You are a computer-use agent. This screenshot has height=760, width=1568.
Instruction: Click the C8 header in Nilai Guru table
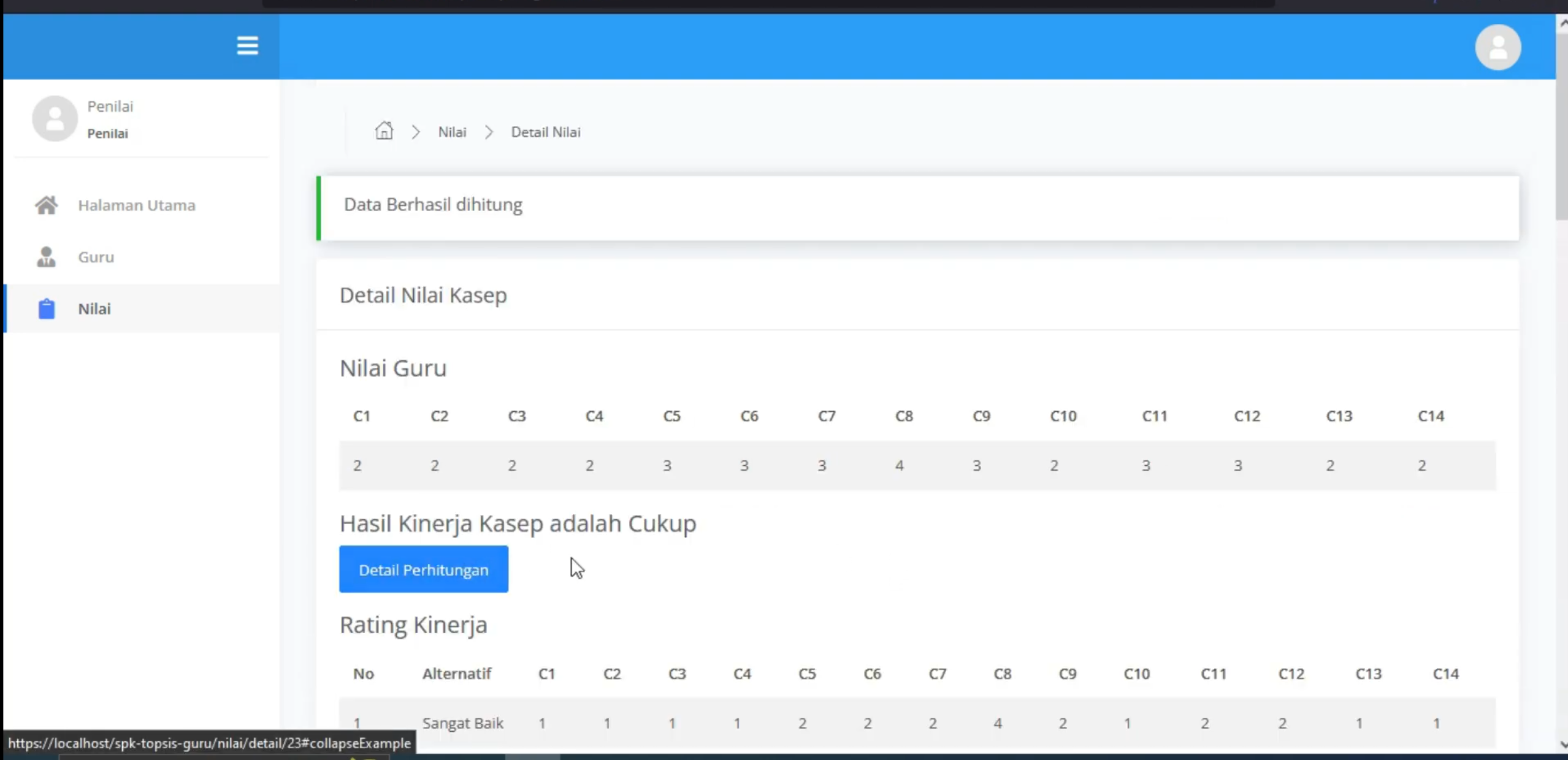click(x=904, y=416)
